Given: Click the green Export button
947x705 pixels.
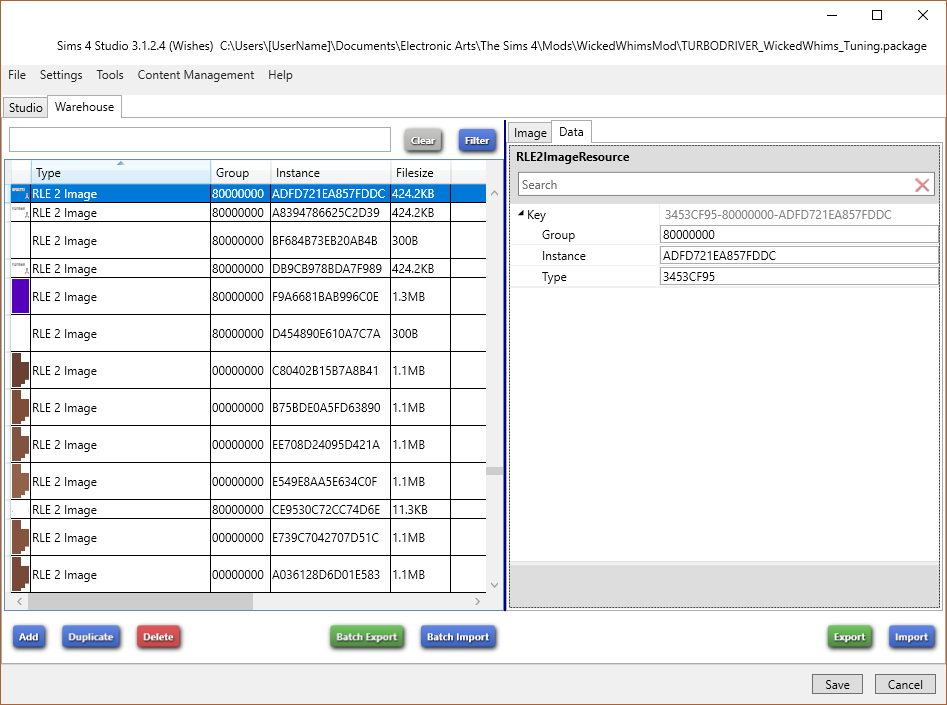Looking at the screenshot, I should point(849,637).
